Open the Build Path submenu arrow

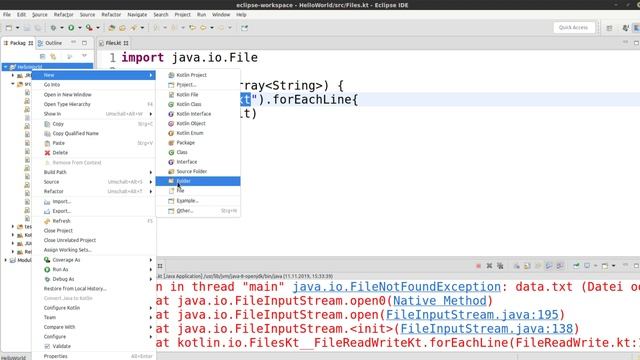point(151,172)
